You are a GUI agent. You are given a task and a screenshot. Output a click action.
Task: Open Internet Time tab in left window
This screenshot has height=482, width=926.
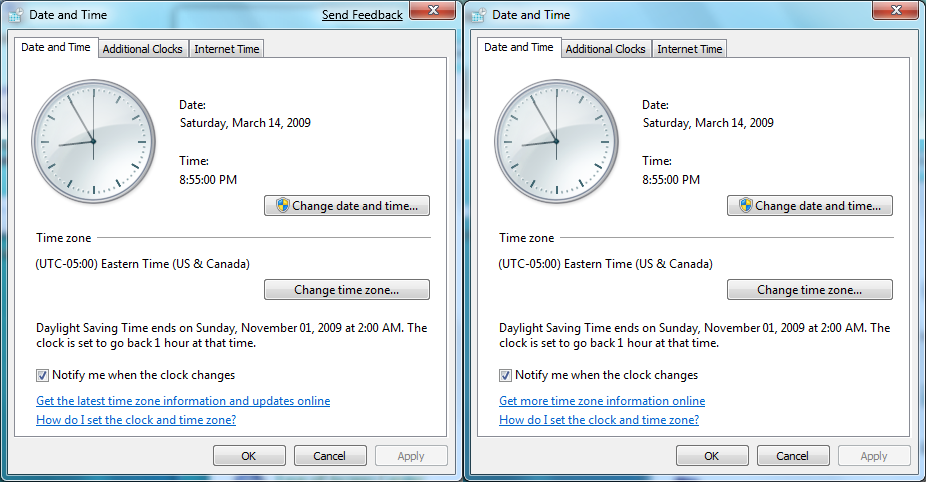pos(227,49)
